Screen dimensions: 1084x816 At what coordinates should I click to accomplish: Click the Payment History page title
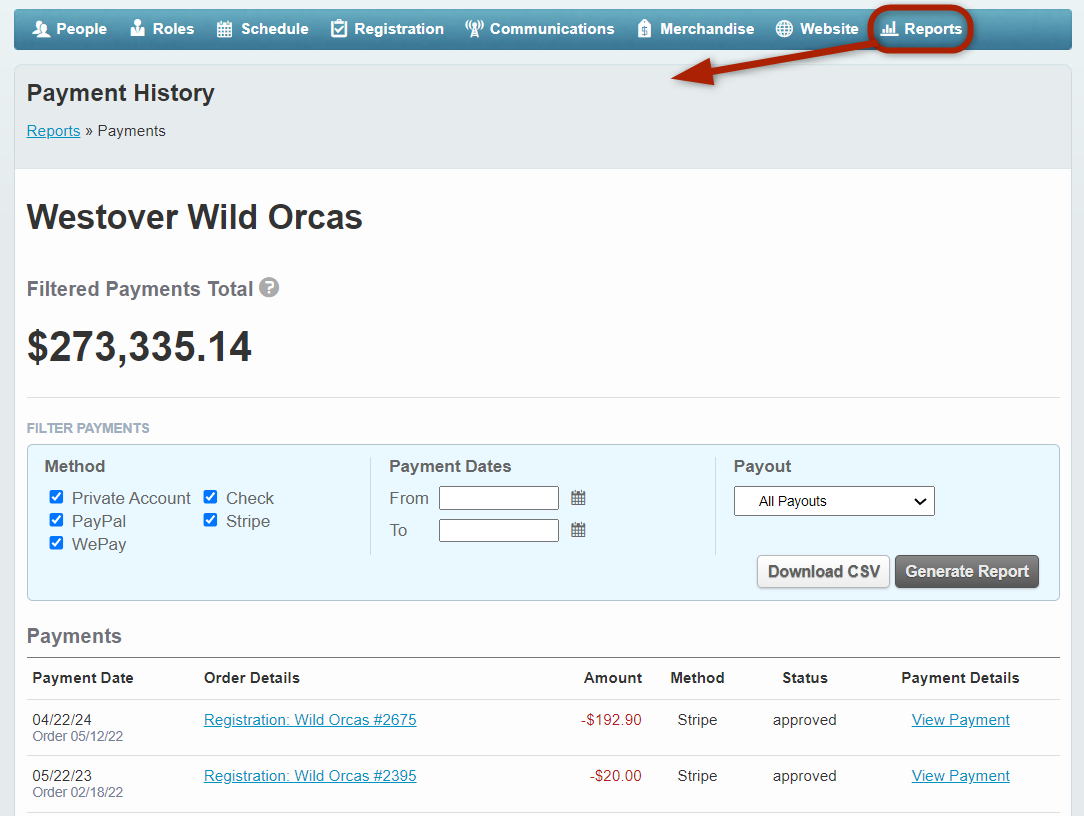pos(121,93)
